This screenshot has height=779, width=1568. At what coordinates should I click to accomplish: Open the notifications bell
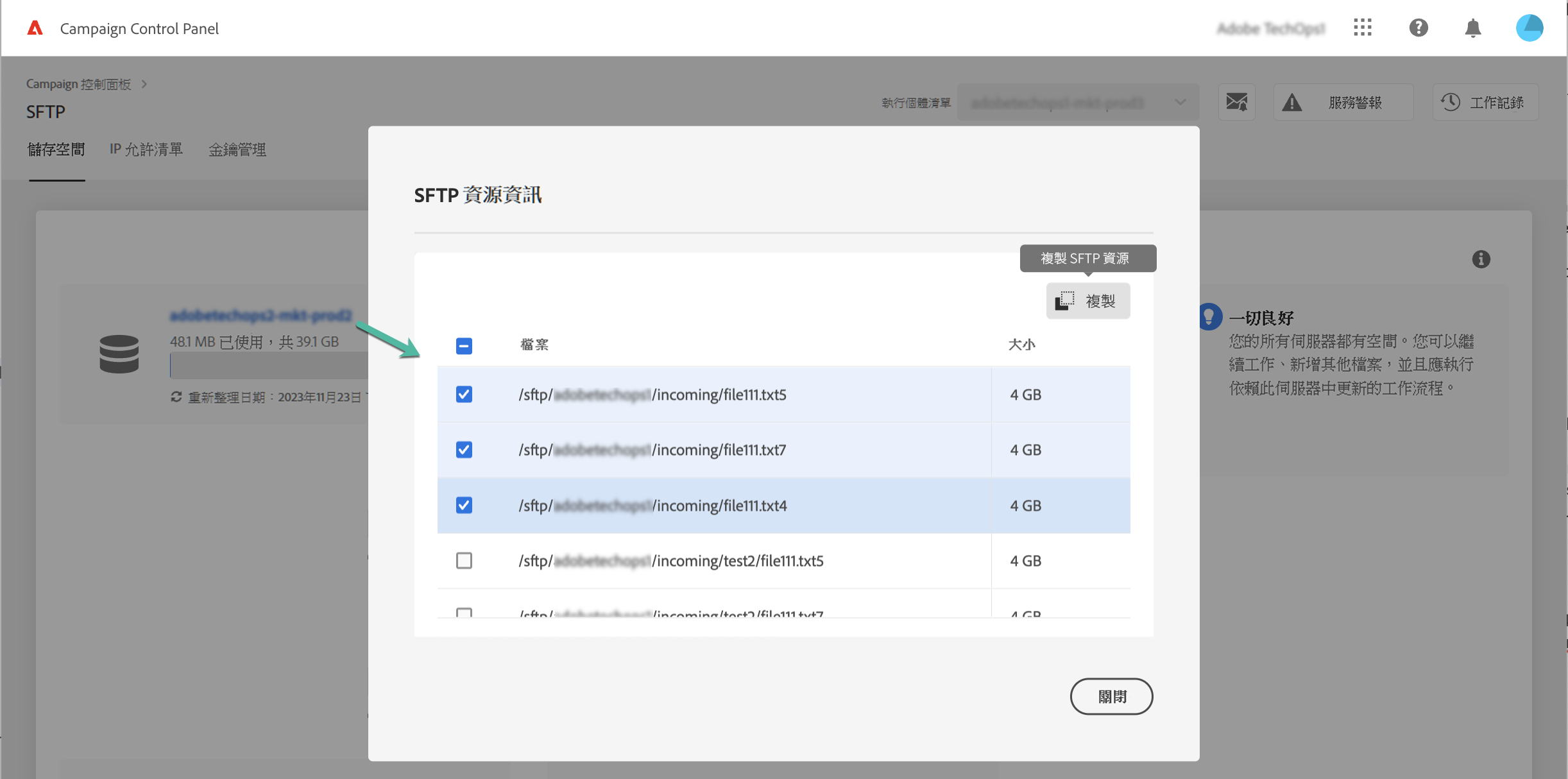1472,28
